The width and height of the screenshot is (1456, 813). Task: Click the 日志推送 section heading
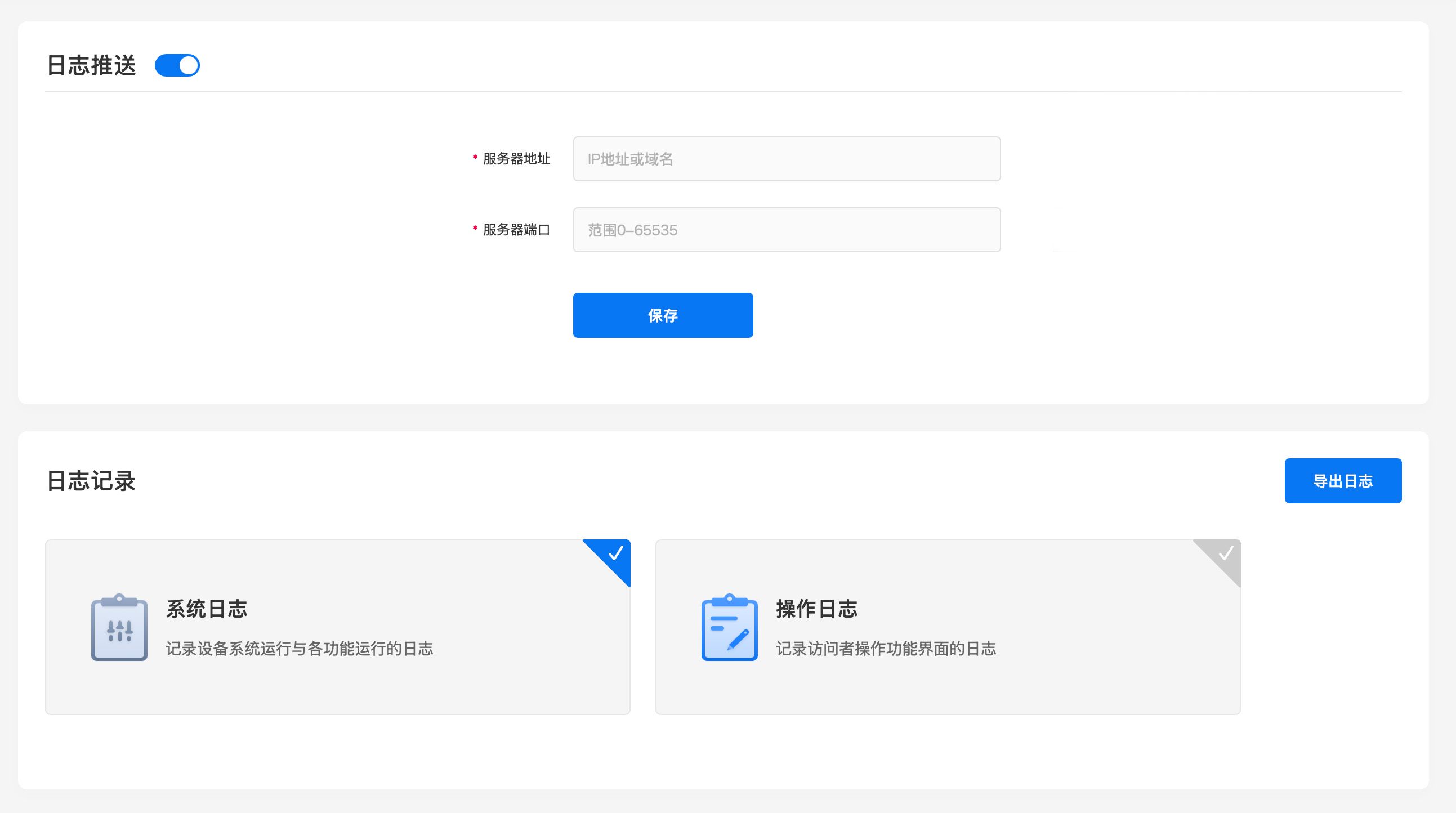tap(91, 65)
